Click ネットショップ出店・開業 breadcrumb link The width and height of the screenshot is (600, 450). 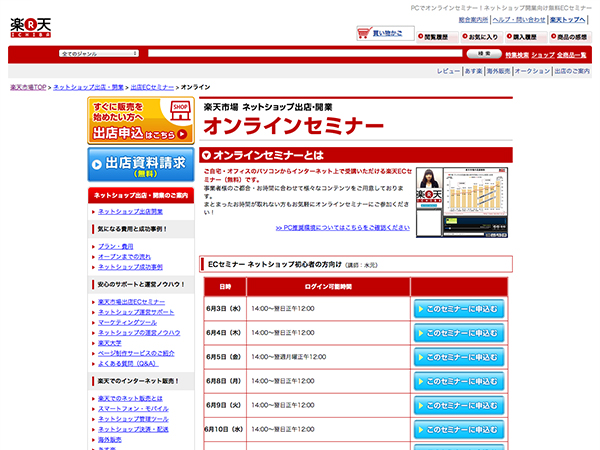tap(88, 87)
